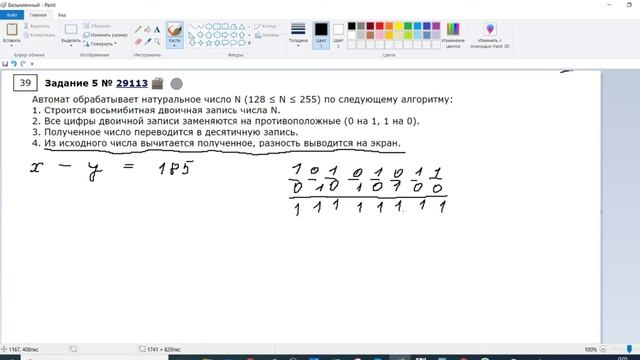640x360 pixels.
Task: Switch to the View (Вид) tab
Action: click(x=62, y=15)
